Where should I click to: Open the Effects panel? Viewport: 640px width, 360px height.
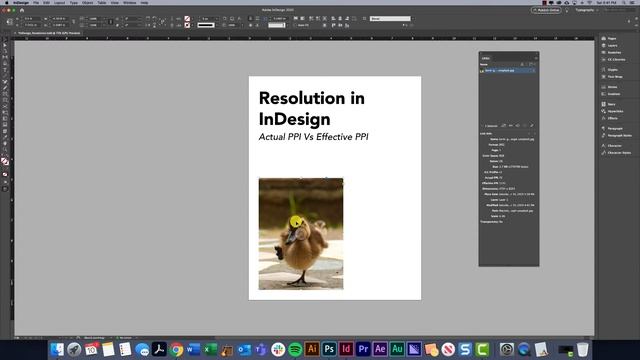click(612, 118)
